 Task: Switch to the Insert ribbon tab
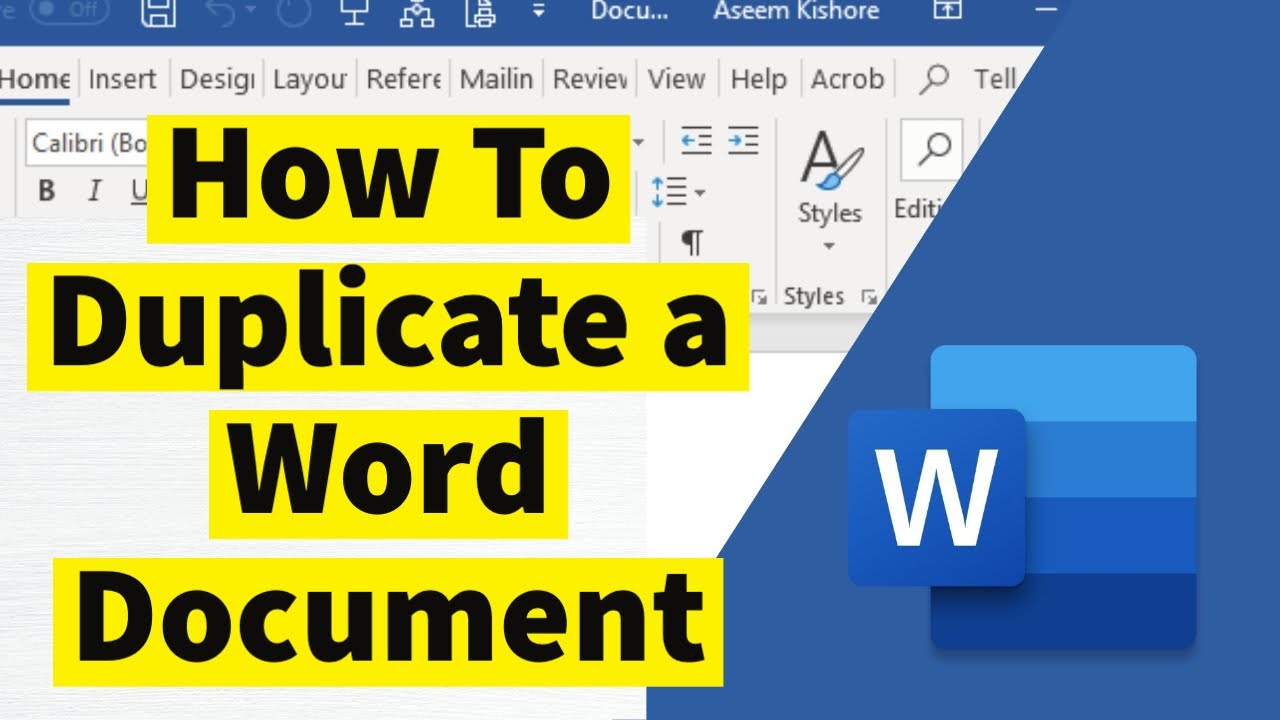tap(122, 78)
